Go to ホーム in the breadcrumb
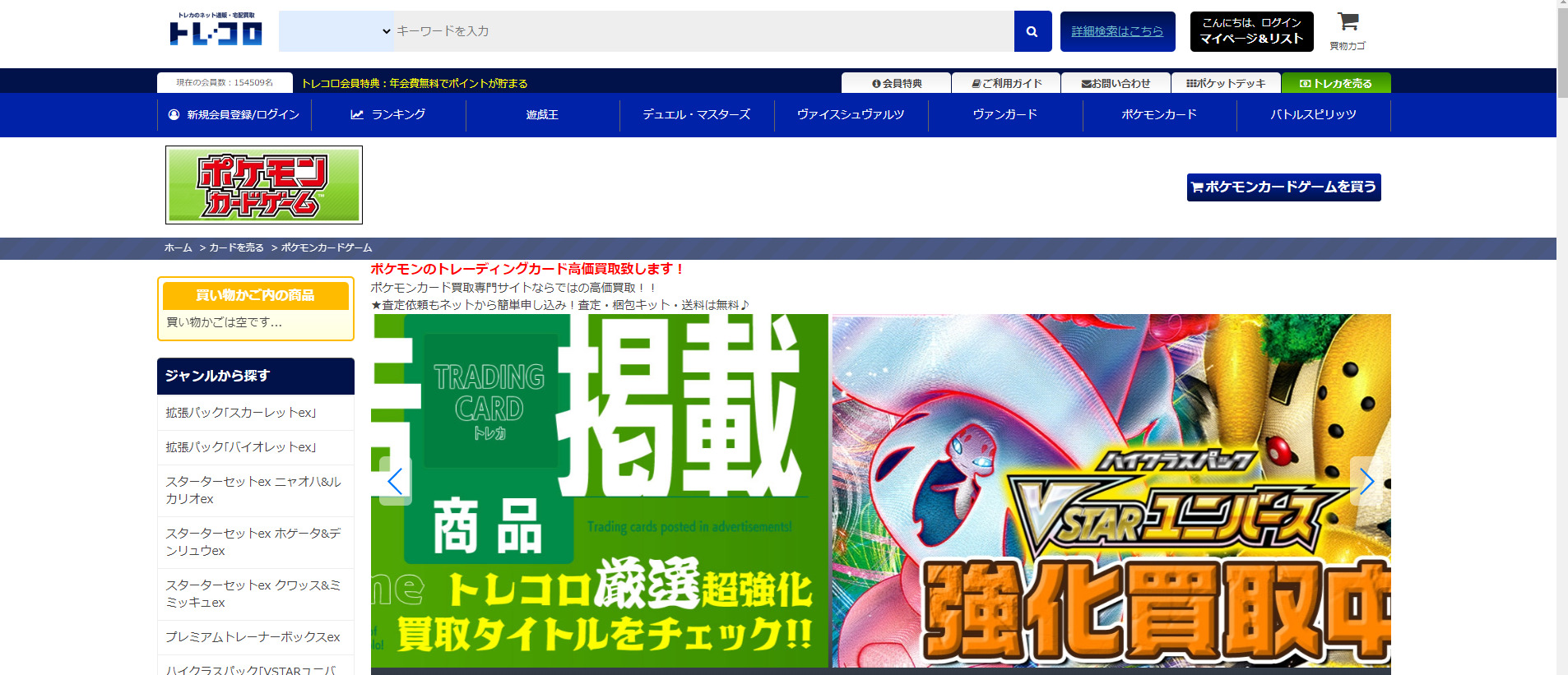1568x675 pixels. pyautogui.click(x=178, y=247)
